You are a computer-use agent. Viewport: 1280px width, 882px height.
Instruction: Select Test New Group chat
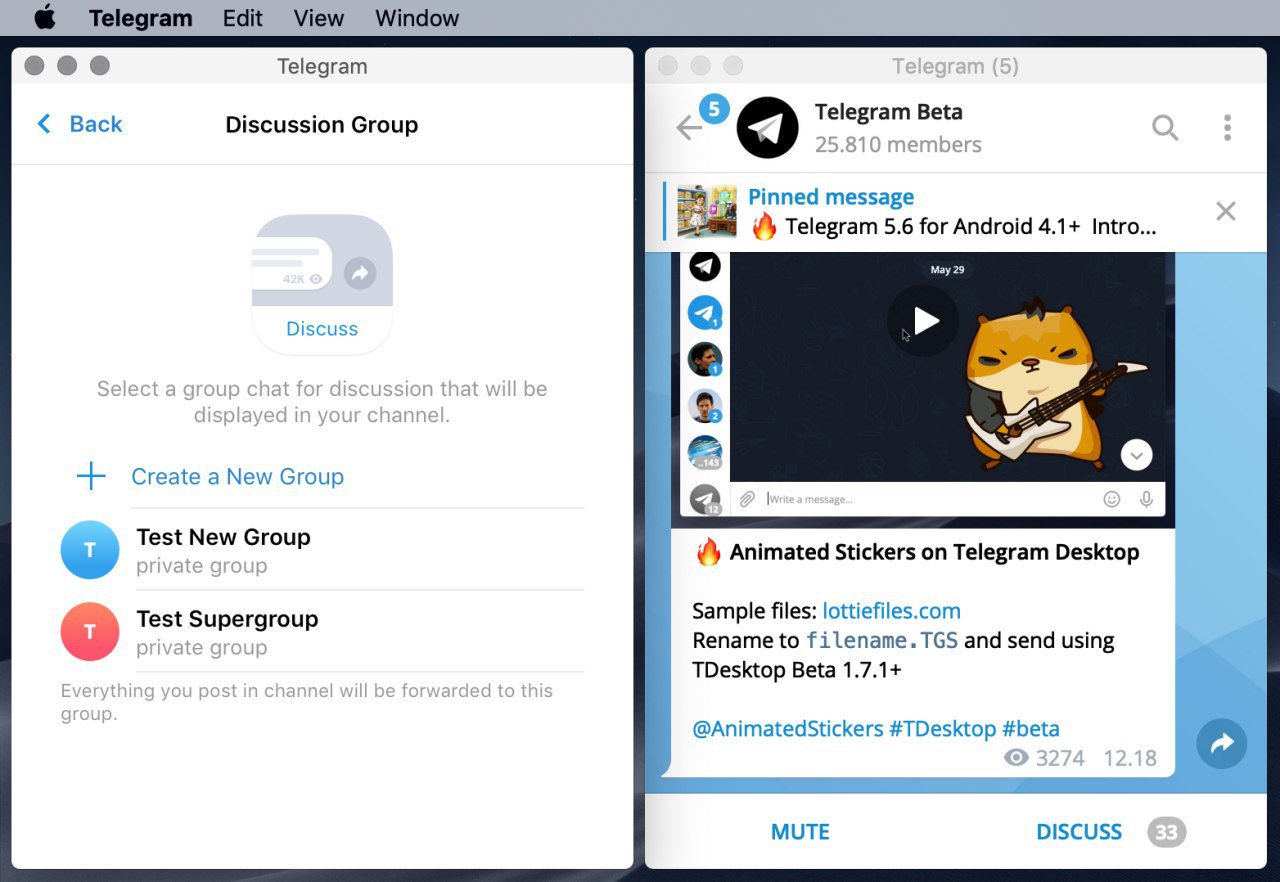(322, 550)
